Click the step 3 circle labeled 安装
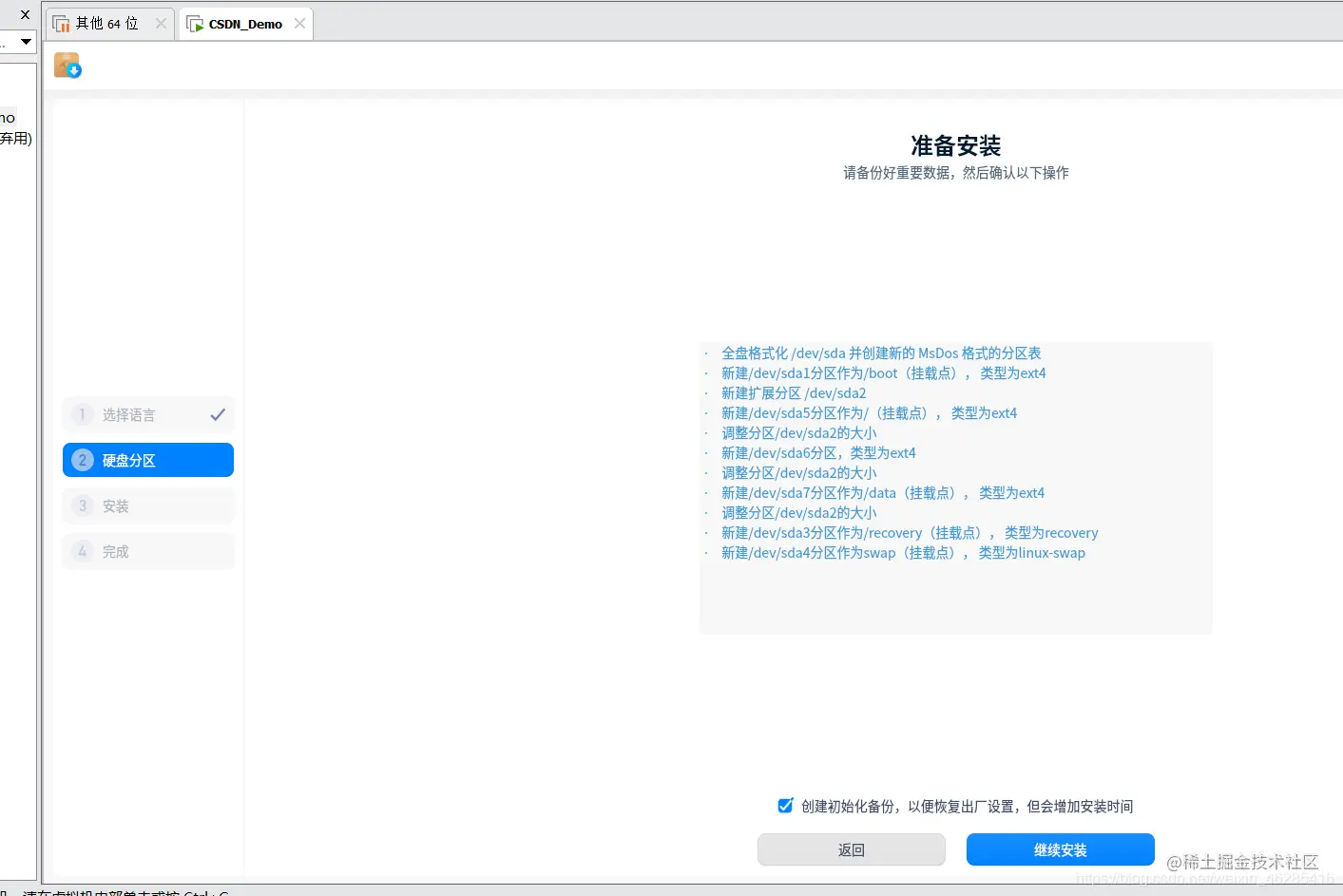The image size is (1343, 896). click(82, 505)
